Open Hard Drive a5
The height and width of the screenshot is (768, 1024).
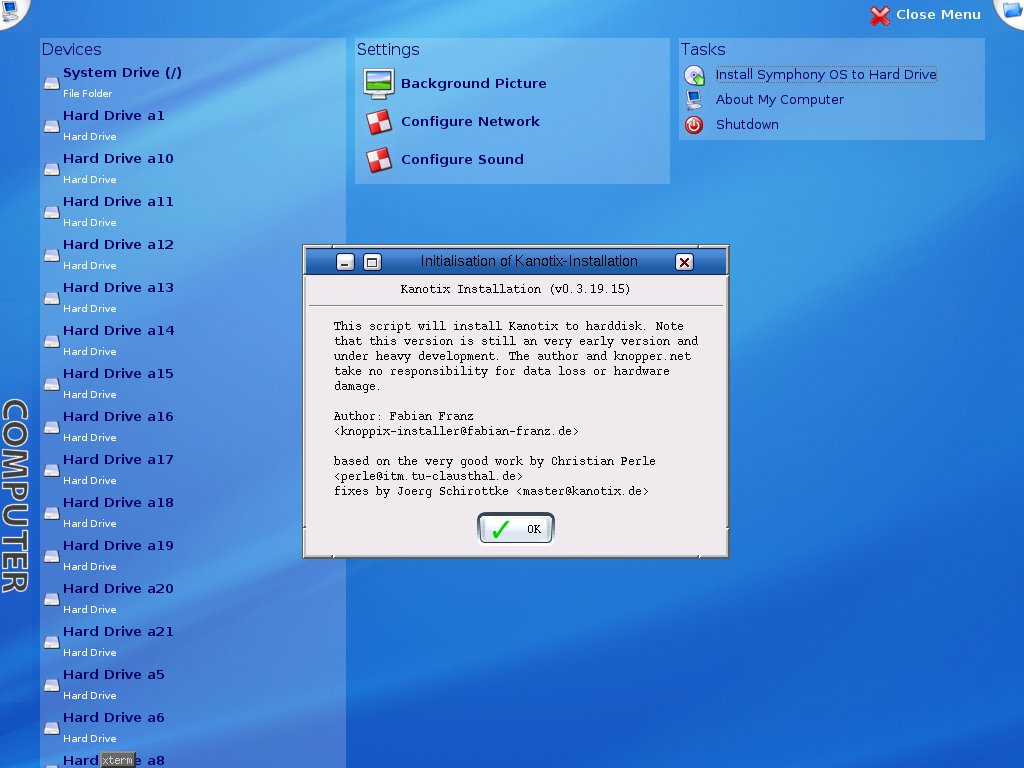pos(114,675)
